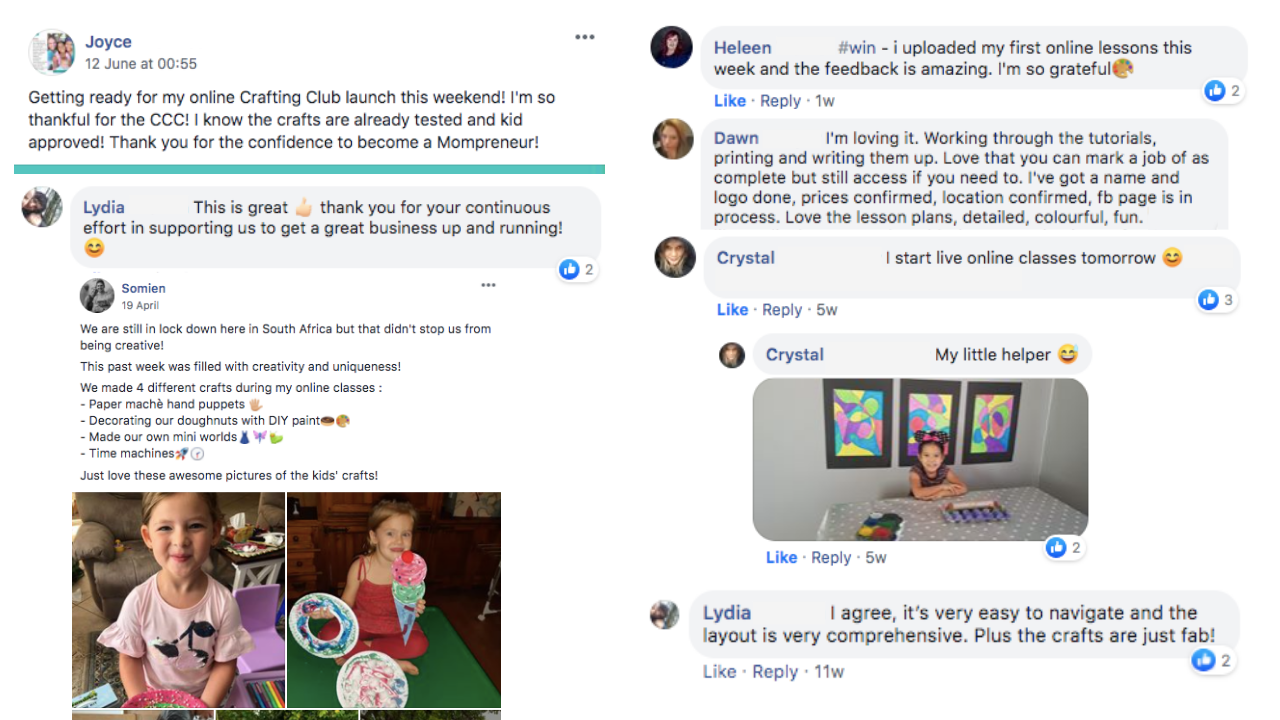Click Lydia's avatar beside the navigation comment

tap(665, 615)
